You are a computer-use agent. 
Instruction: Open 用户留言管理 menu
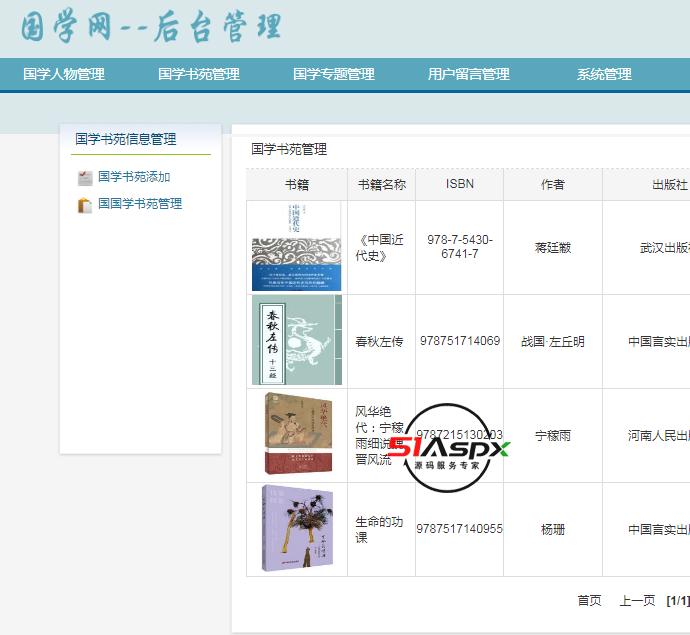click(469, 74)
